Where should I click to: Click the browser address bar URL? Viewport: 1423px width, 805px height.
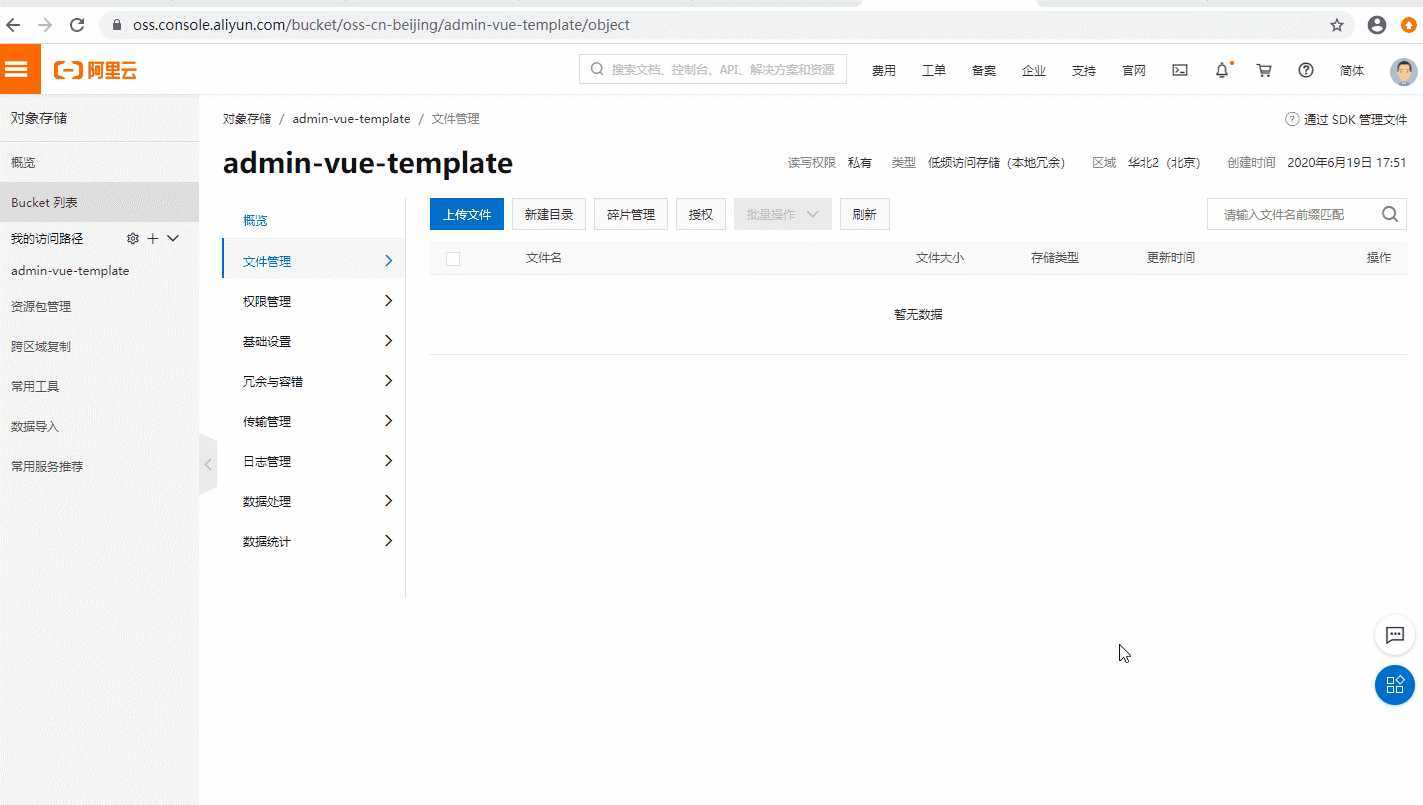(x=381, y=25)
